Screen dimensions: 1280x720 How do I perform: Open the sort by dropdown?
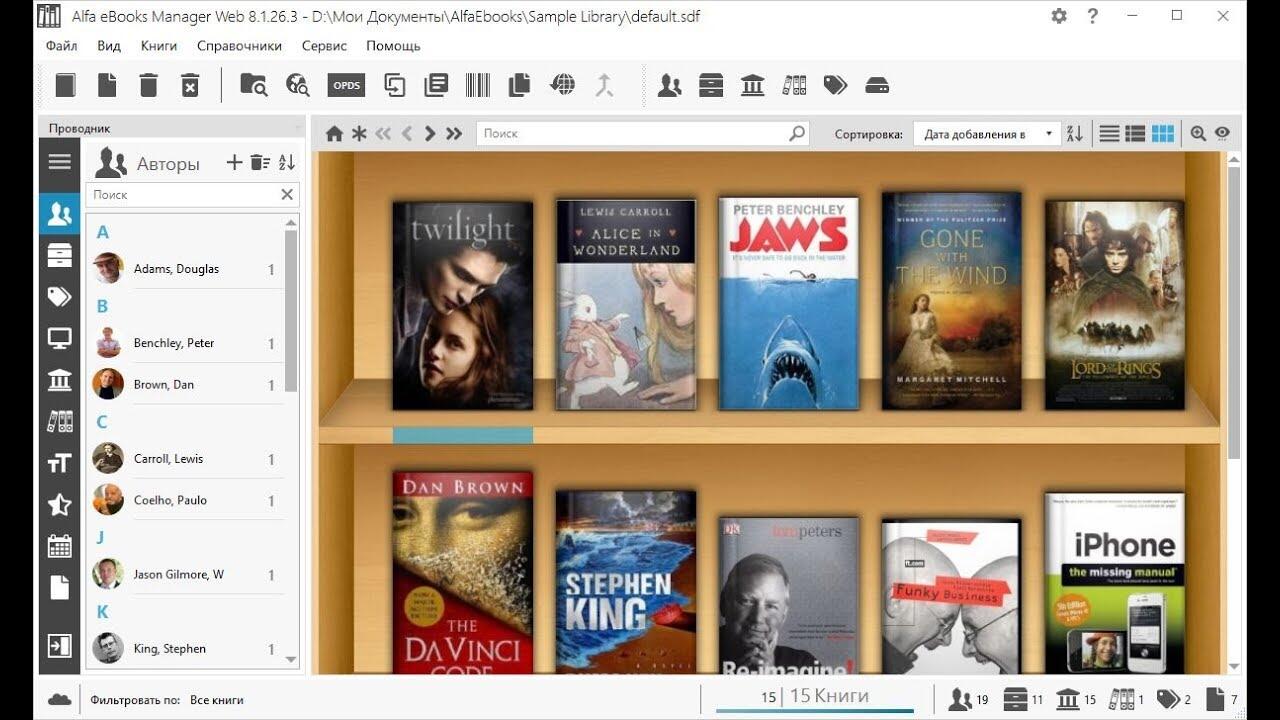click(x=986, y=134)
